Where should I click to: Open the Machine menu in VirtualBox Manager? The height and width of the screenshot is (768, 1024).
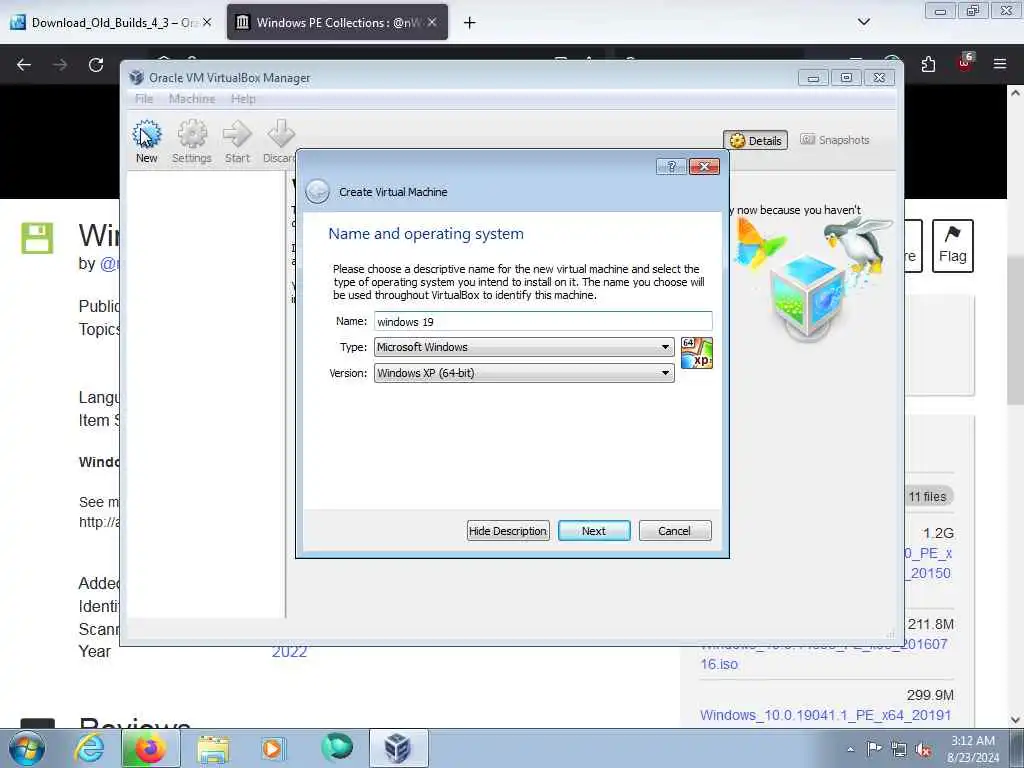click(x=192, y=99)
